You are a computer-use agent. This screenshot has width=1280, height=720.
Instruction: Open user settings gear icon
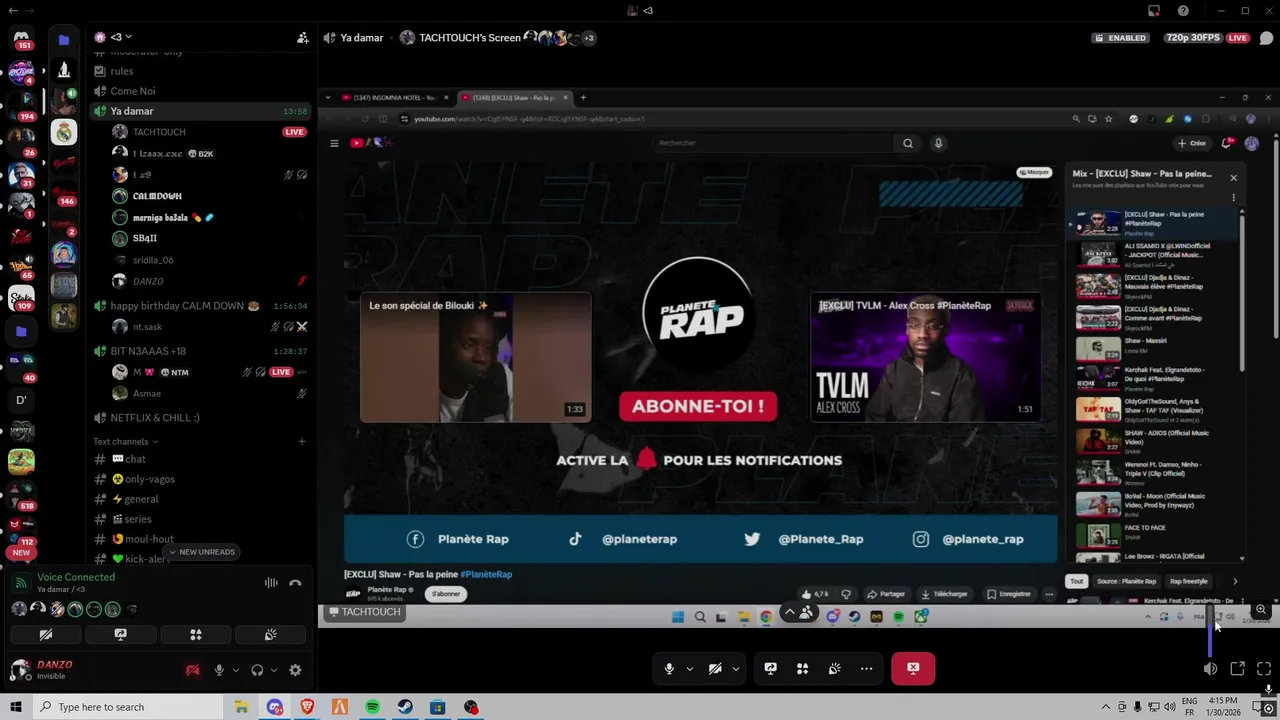pos(295,670)
